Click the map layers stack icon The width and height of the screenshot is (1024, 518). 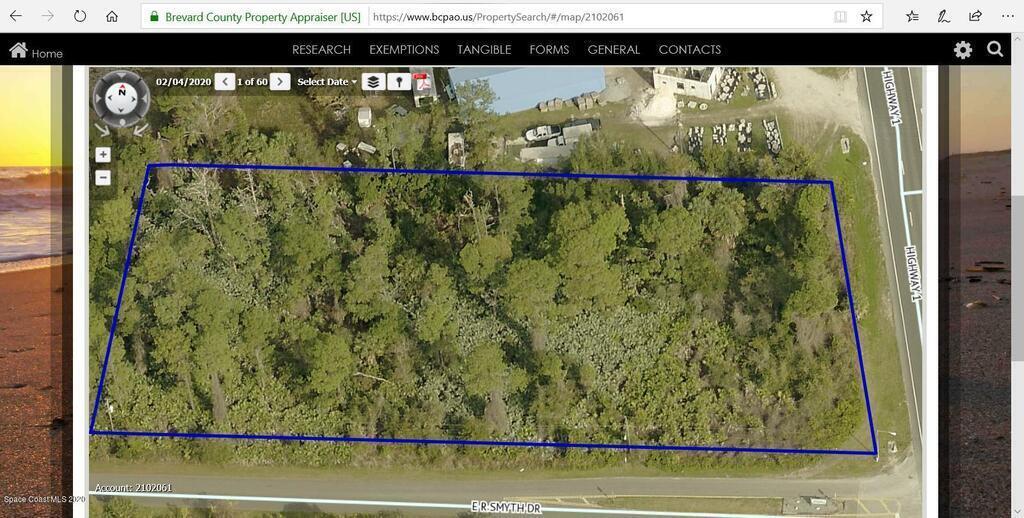(x=373, y=82)
